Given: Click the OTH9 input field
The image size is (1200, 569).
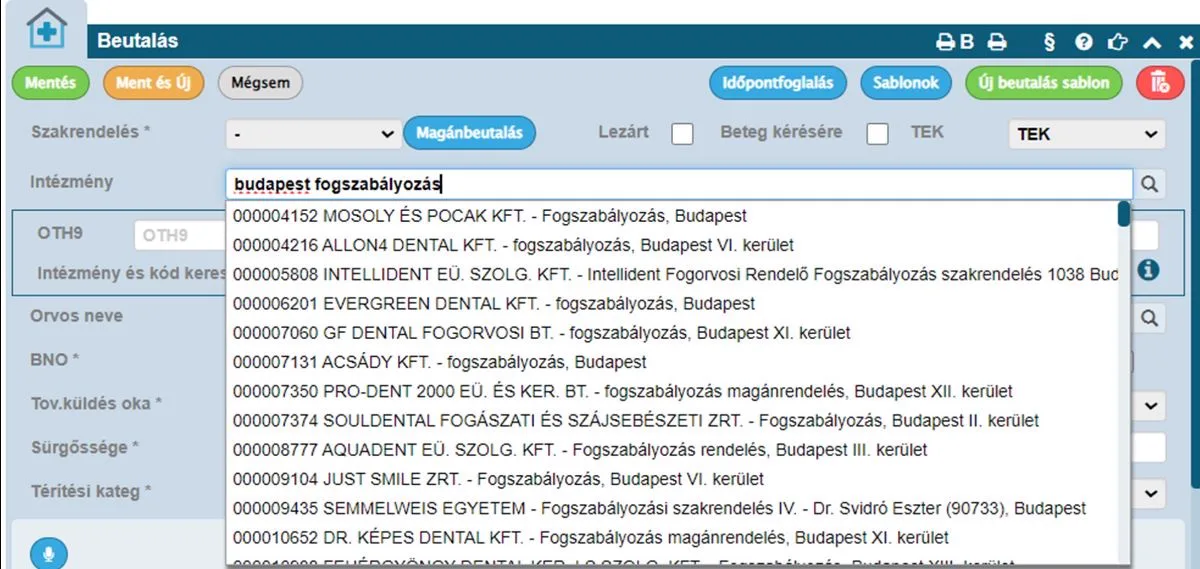Looking at the screenshot, I should click(x=180, y=235).
